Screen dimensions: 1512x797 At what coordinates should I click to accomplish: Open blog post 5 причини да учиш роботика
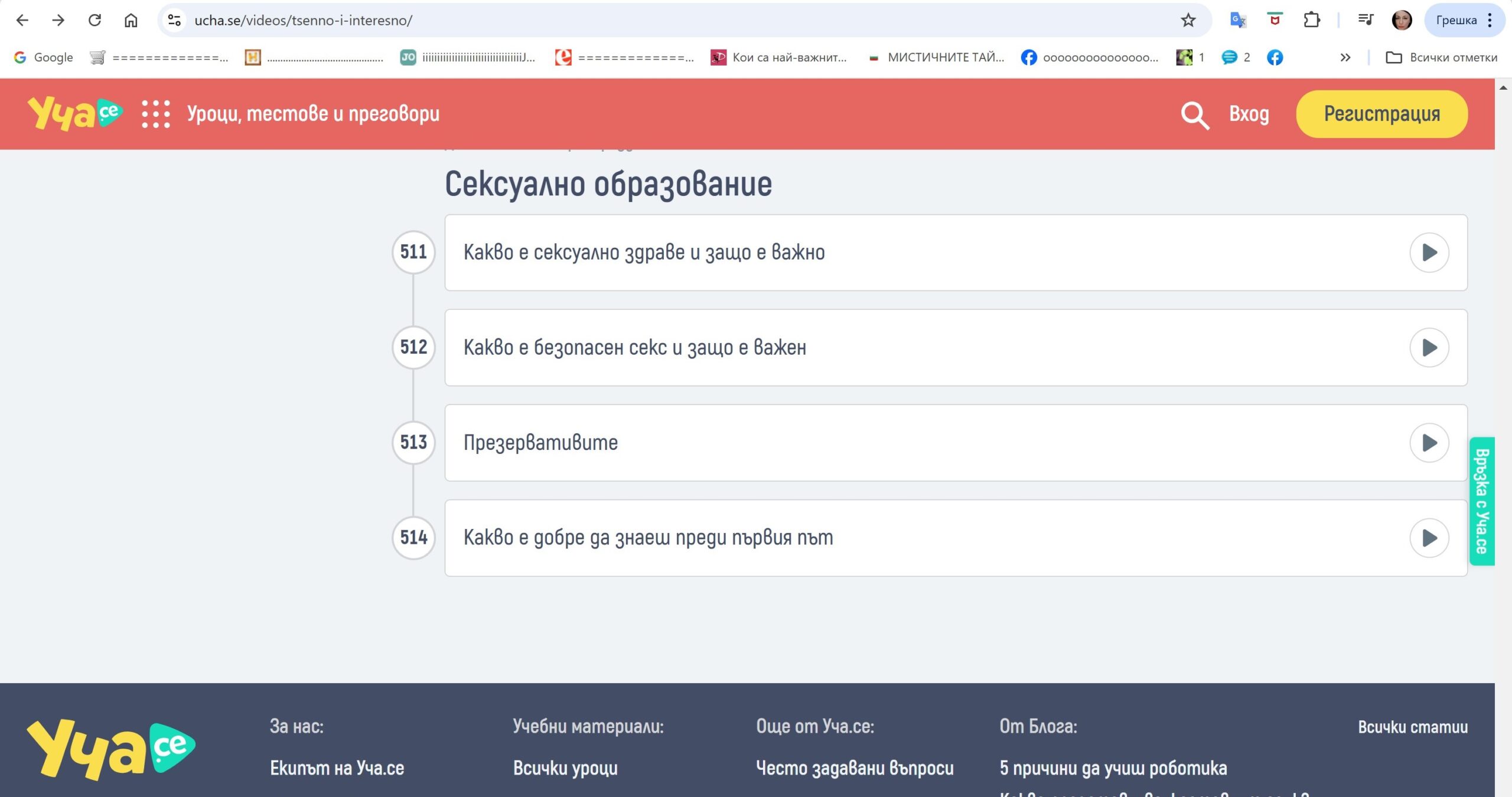1113,767
